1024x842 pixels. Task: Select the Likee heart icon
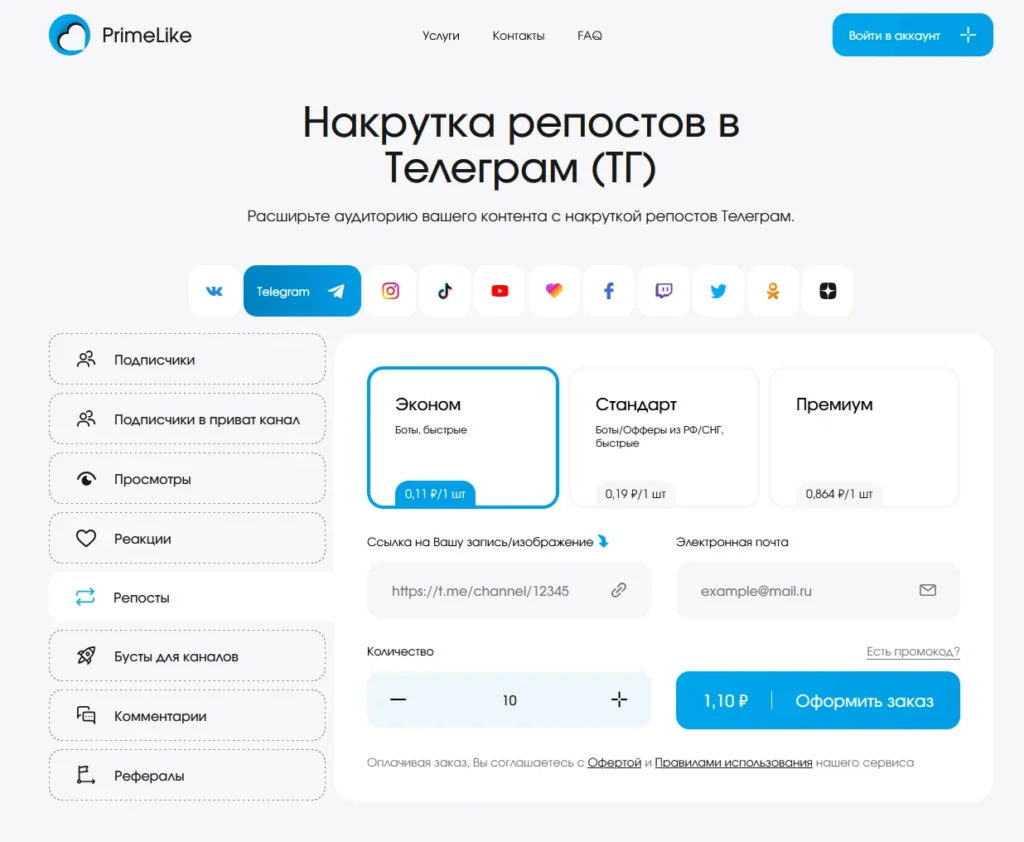(554, 291)
